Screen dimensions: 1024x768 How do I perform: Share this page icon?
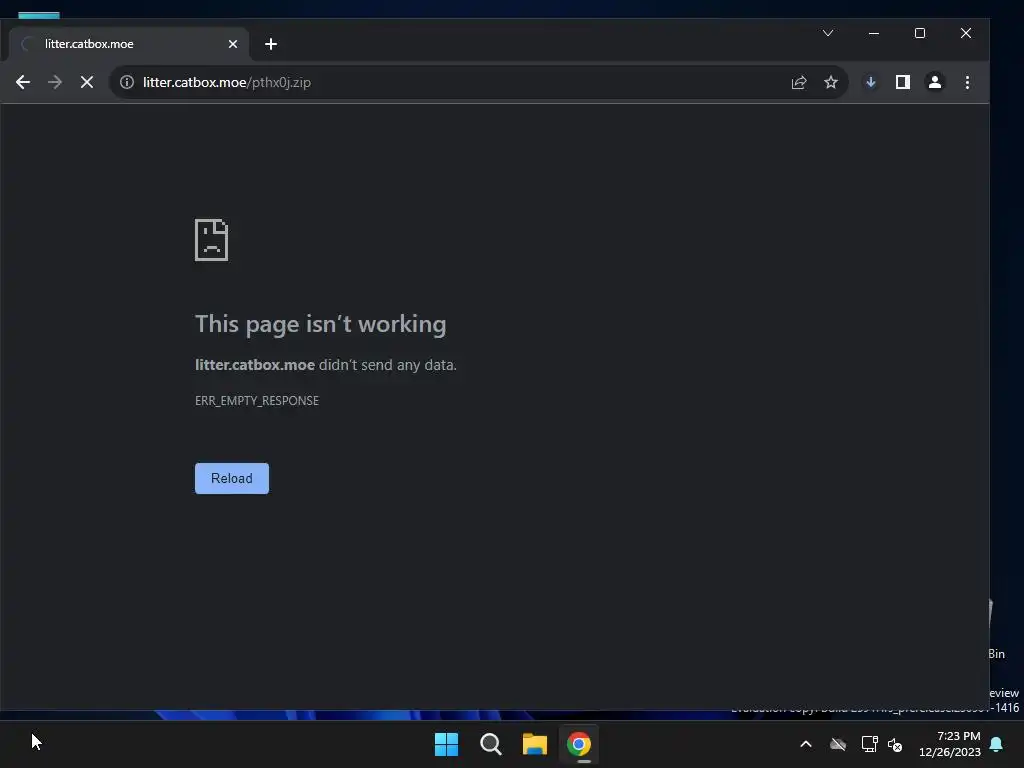pyautogui.click(x=799, y=82)
